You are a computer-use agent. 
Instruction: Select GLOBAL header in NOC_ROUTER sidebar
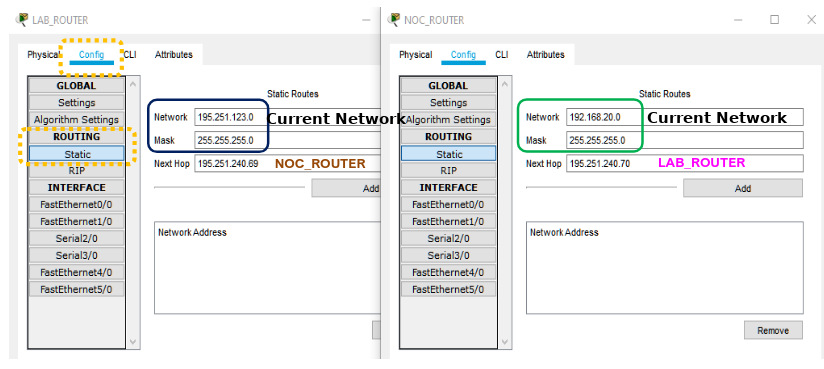coord(448,86)
